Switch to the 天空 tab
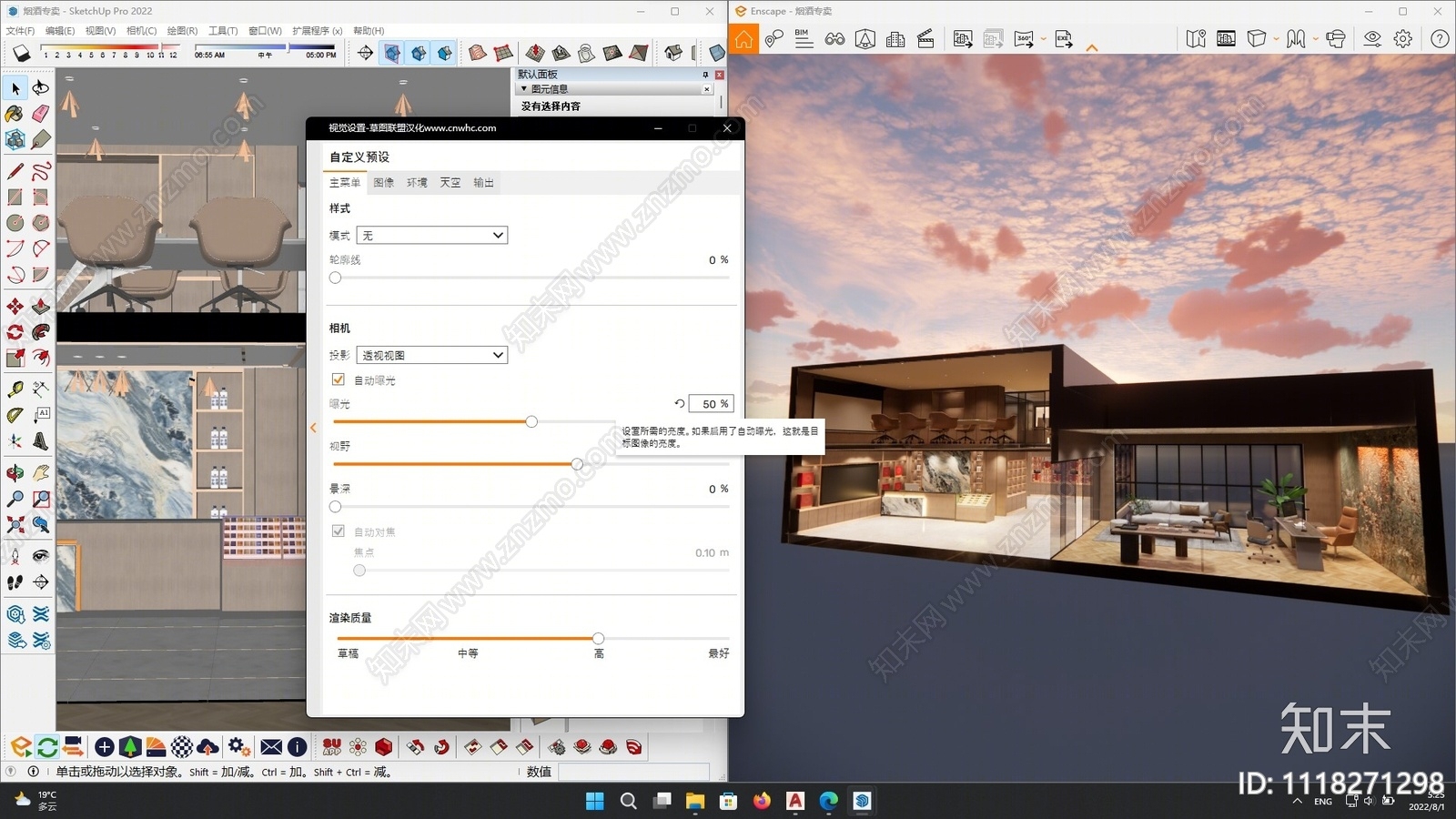1456x819 pixels. click(x=450, y=183)
